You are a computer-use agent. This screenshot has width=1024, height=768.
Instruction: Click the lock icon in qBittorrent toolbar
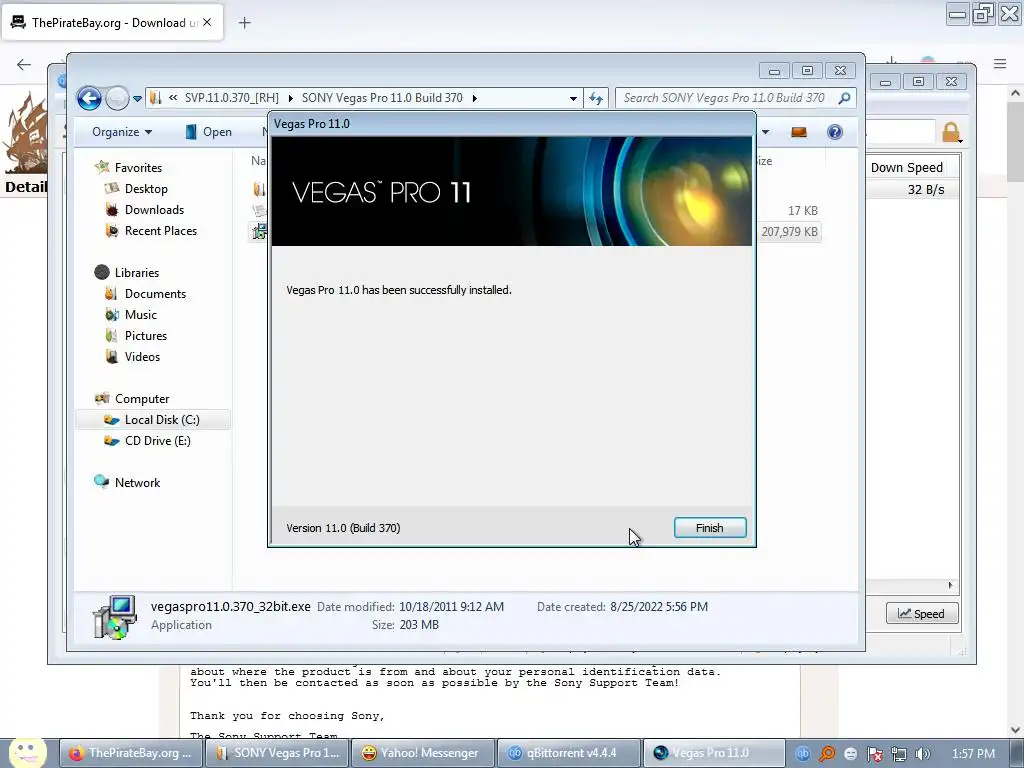pyautogui.click(x=951, y=133)
